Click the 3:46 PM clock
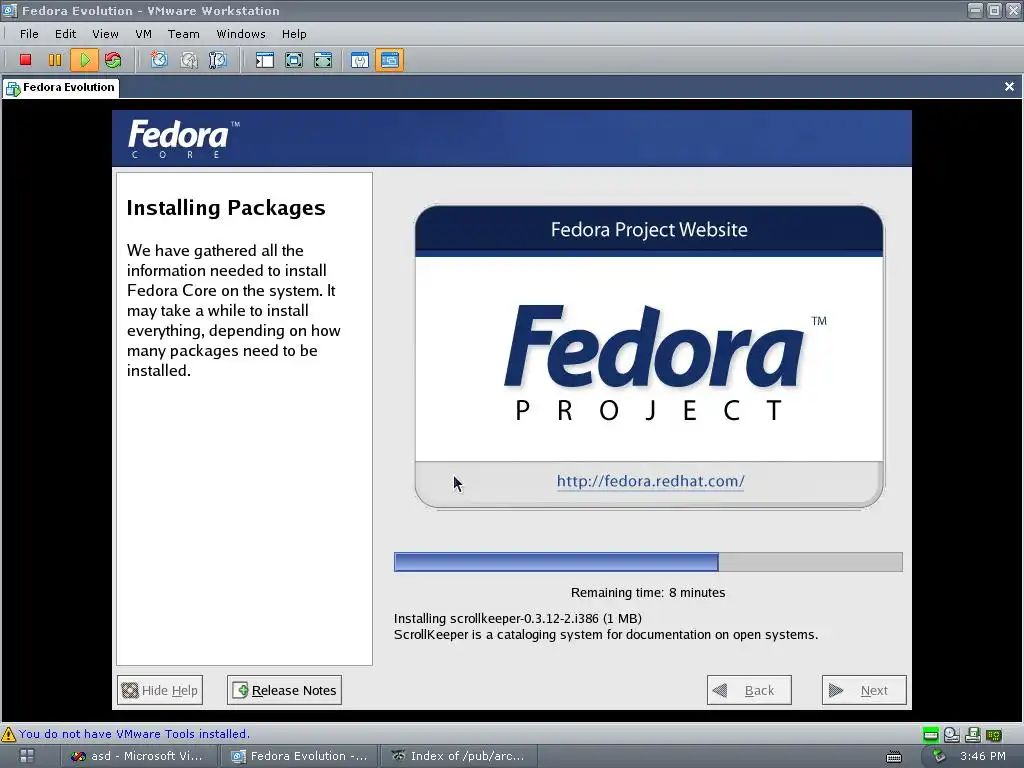The height and width of the screenshot is (768, 1024). [983, 756]
